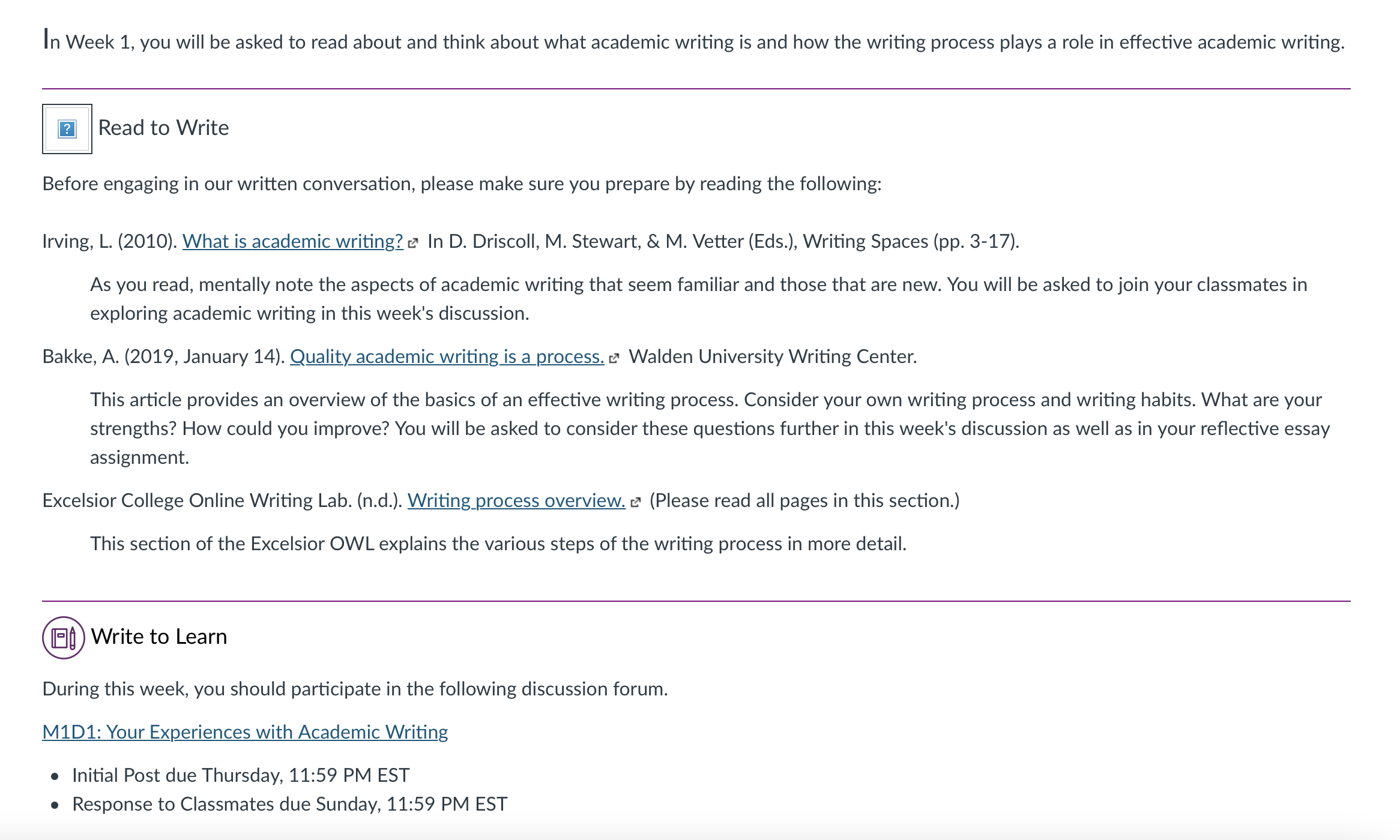
Task: Click 'Walden University Writing Center.' text
Action: (x=773, y=356)
